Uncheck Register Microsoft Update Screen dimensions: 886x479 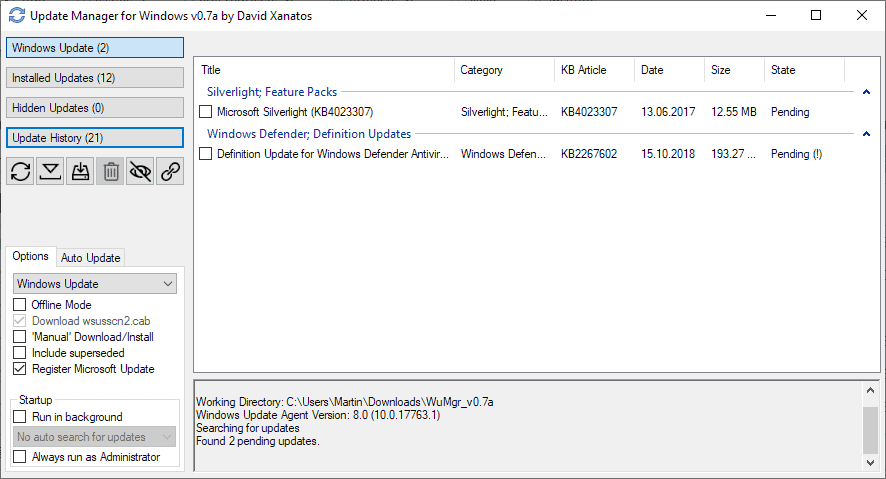pos(20,369)
